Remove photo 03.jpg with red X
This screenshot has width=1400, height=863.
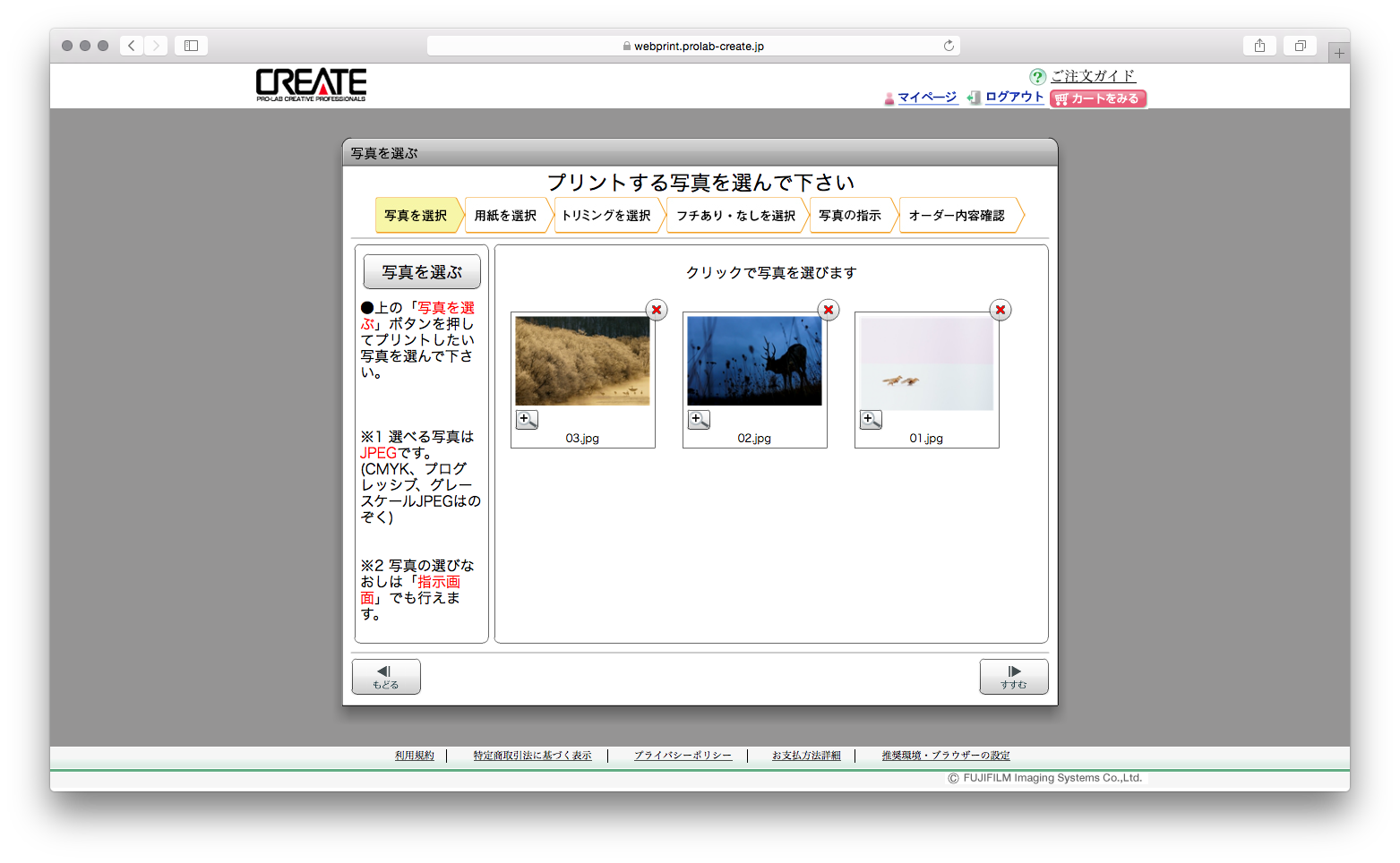657,310
